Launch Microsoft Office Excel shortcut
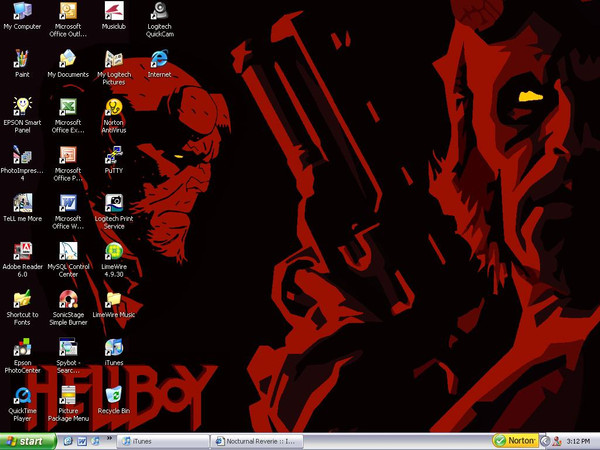Screen dimensions: 600x450 [68, 115]
